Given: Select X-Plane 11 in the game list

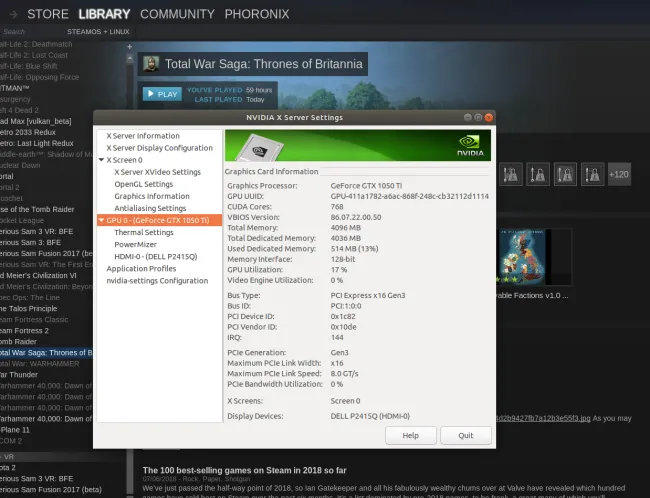Looking at the screenshot, I should [15, 430].
